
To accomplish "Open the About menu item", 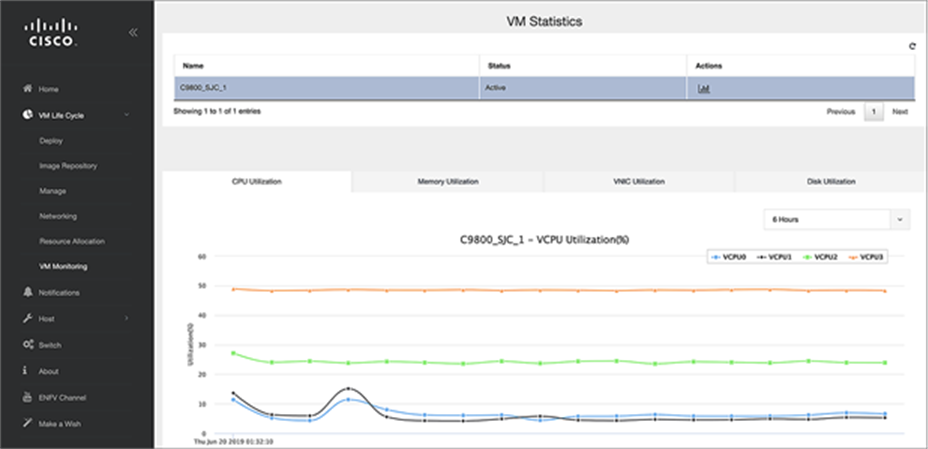I will (x=49, y=372).
